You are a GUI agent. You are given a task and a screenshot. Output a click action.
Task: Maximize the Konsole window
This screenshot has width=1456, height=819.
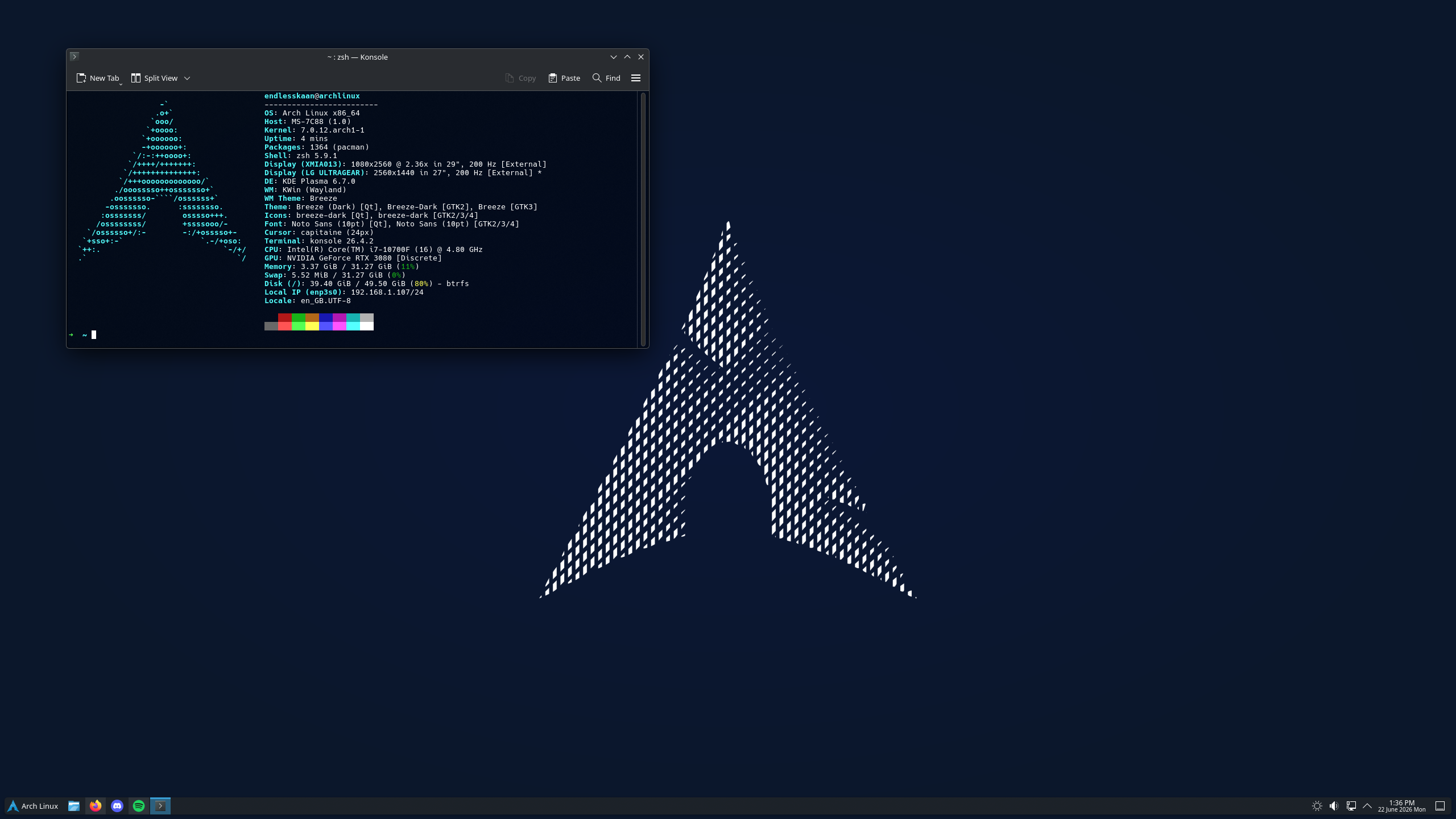(627, 57)
